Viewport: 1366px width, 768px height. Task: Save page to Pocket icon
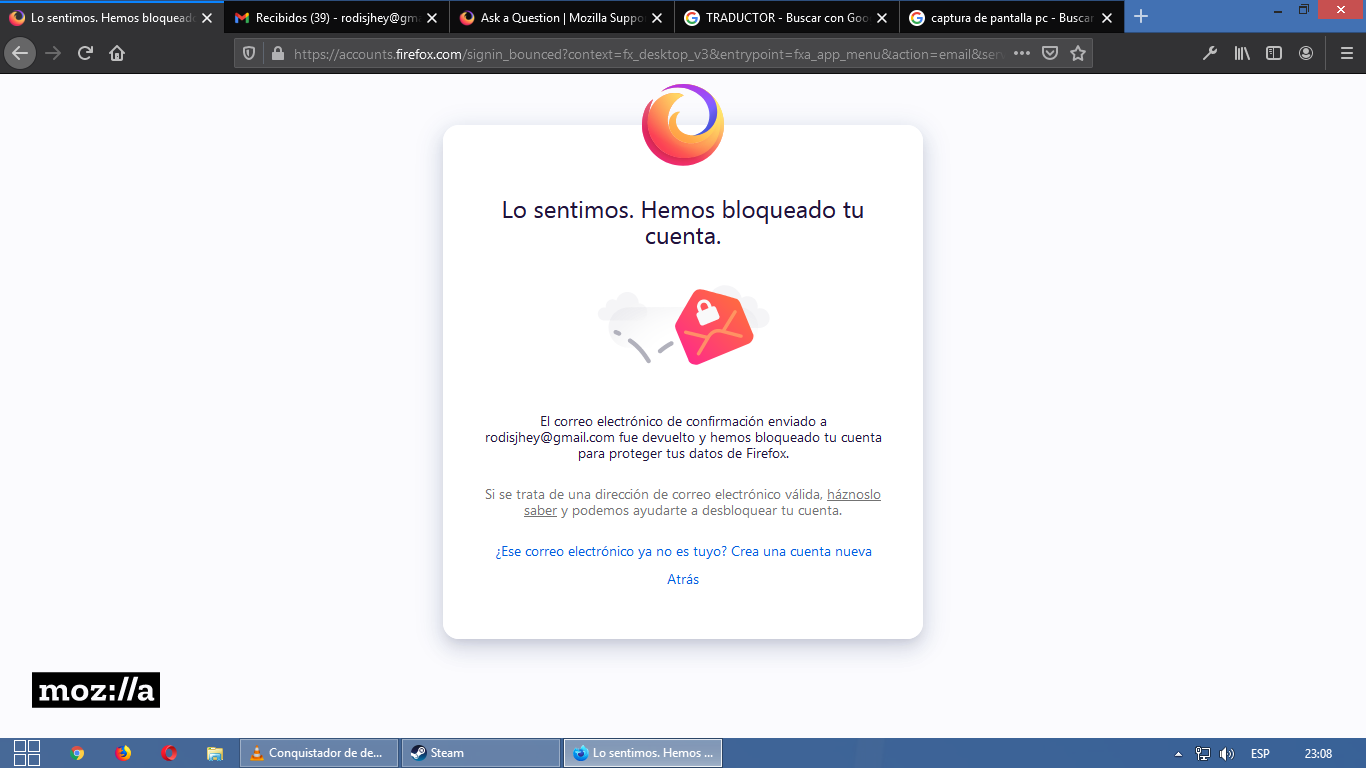pyautogui.click(x=1050, y=53)
